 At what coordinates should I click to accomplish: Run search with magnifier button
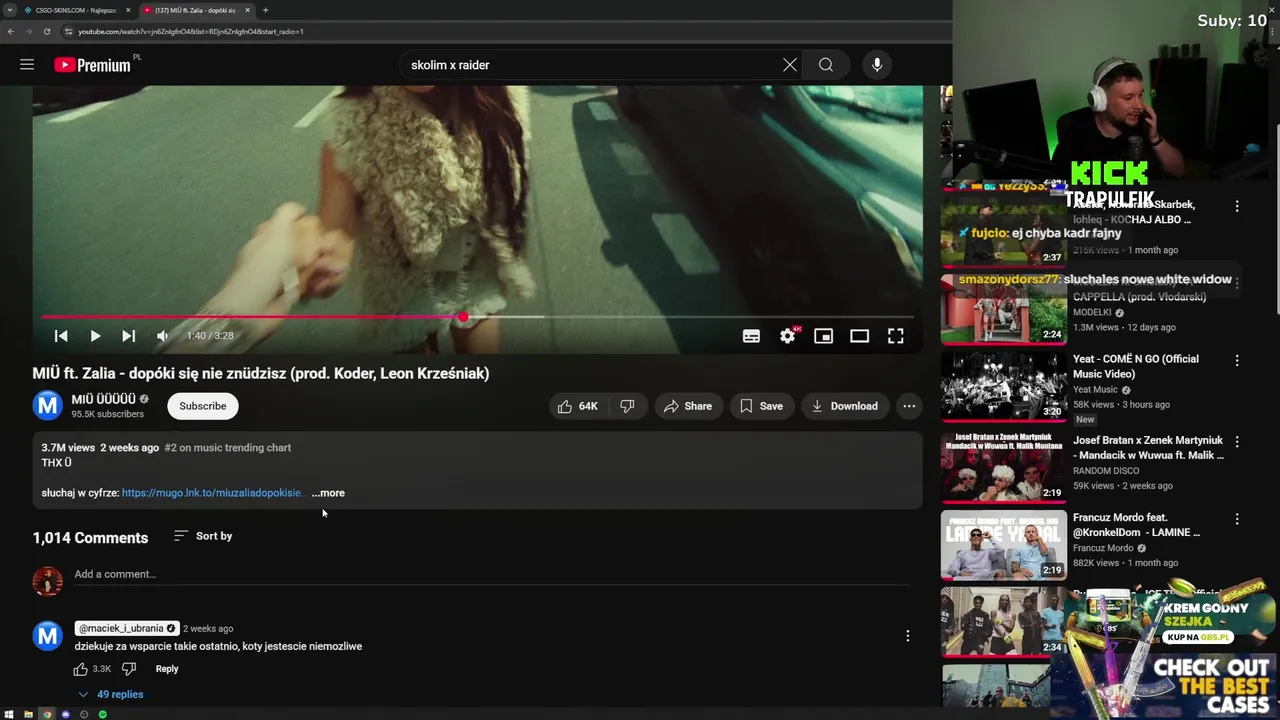tap(825, 65)
